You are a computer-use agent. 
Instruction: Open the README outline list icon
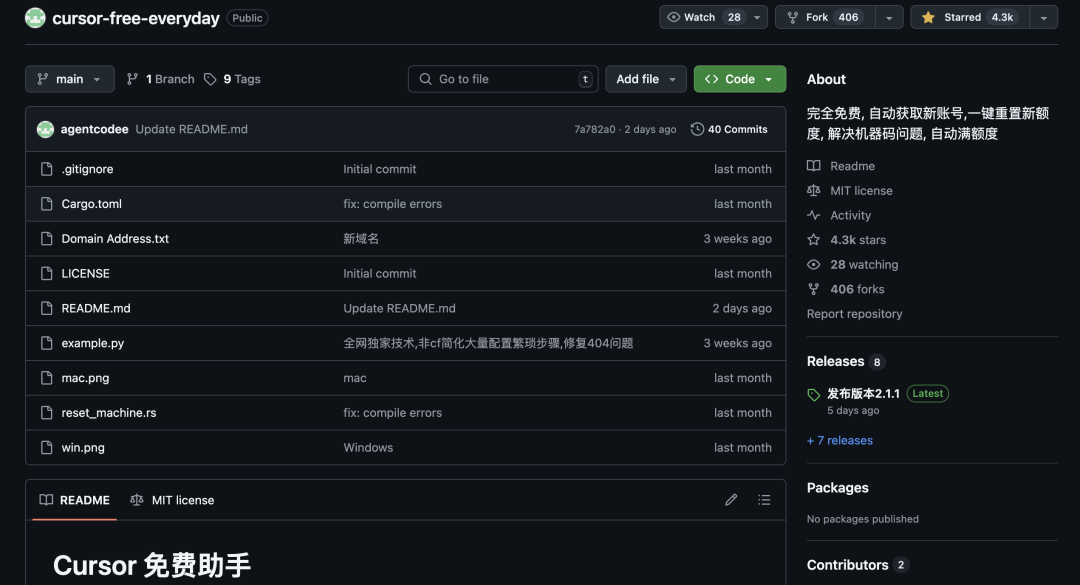point(765,500)
